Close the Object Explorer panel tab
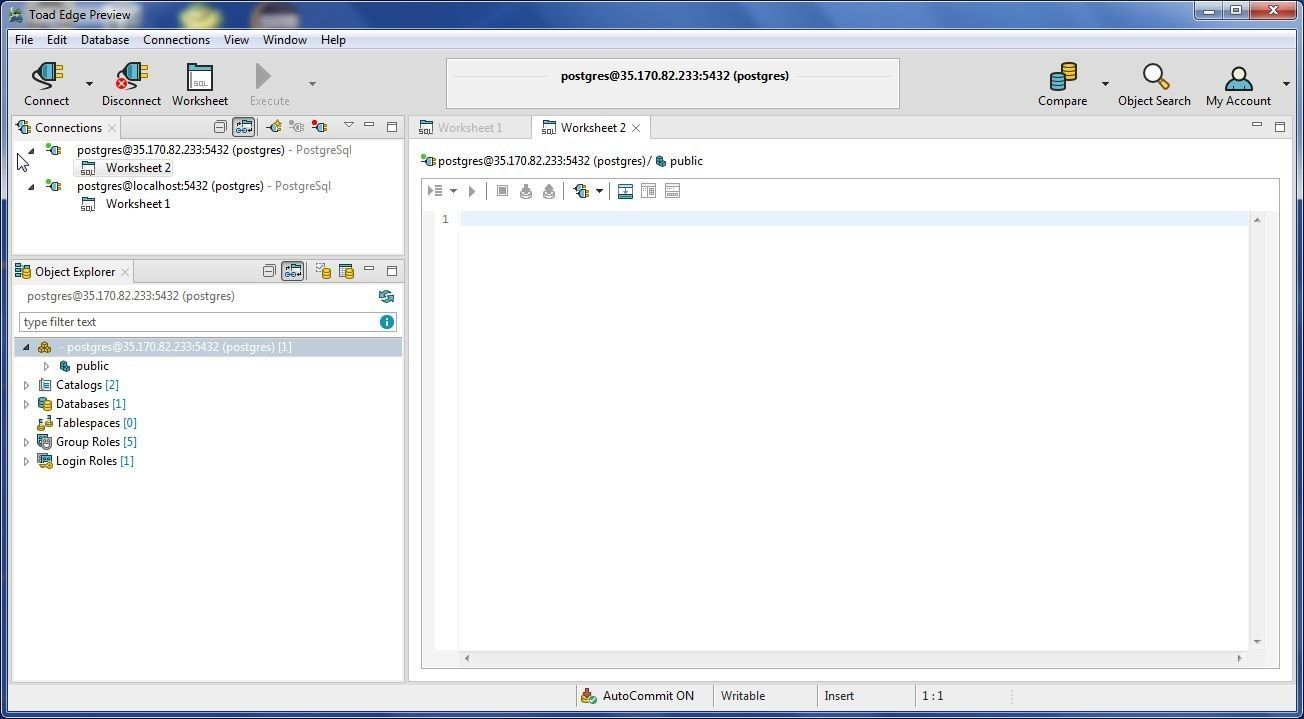This screenshot has width=1304, height=719. pyautogui.click(x=125, y=272)
